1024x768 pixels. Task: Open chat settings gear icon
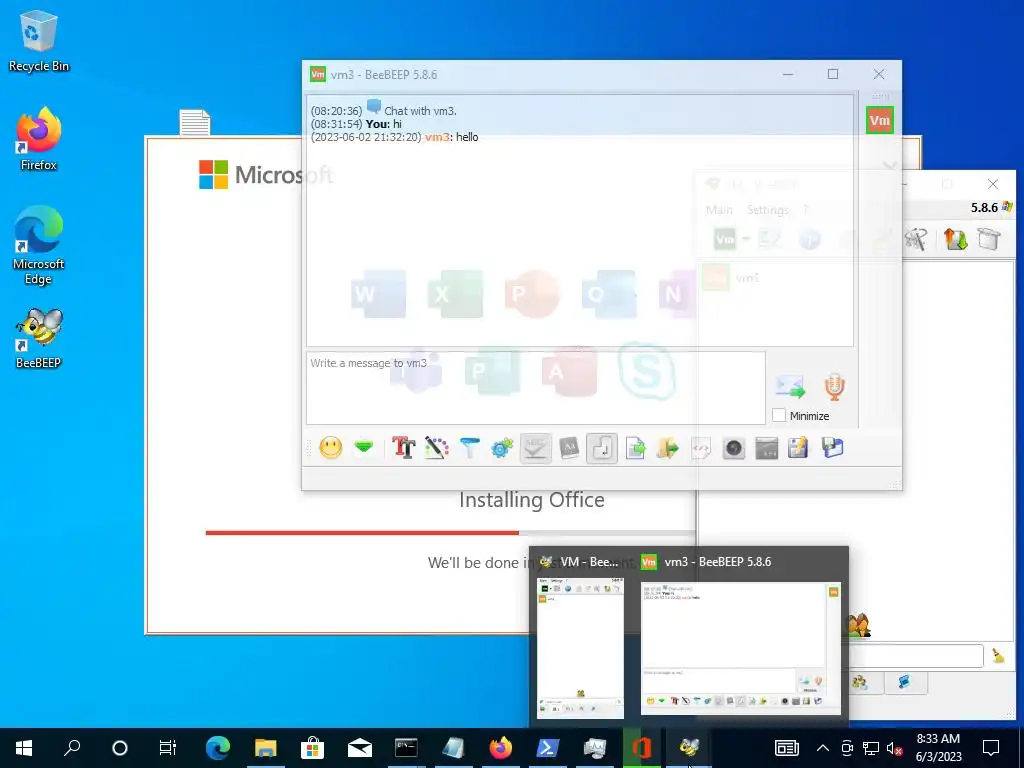point(502,448)
